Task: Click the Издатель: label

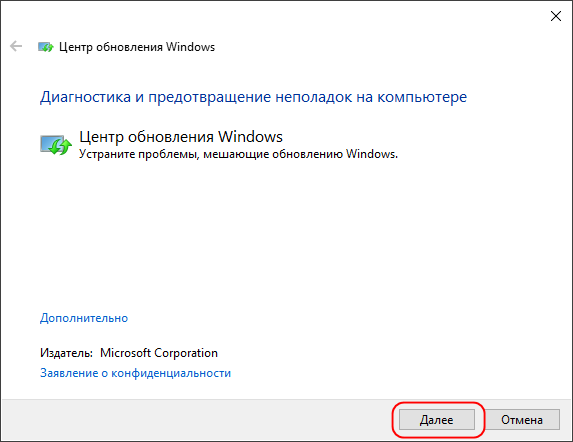Action: (x=66, y=353)
